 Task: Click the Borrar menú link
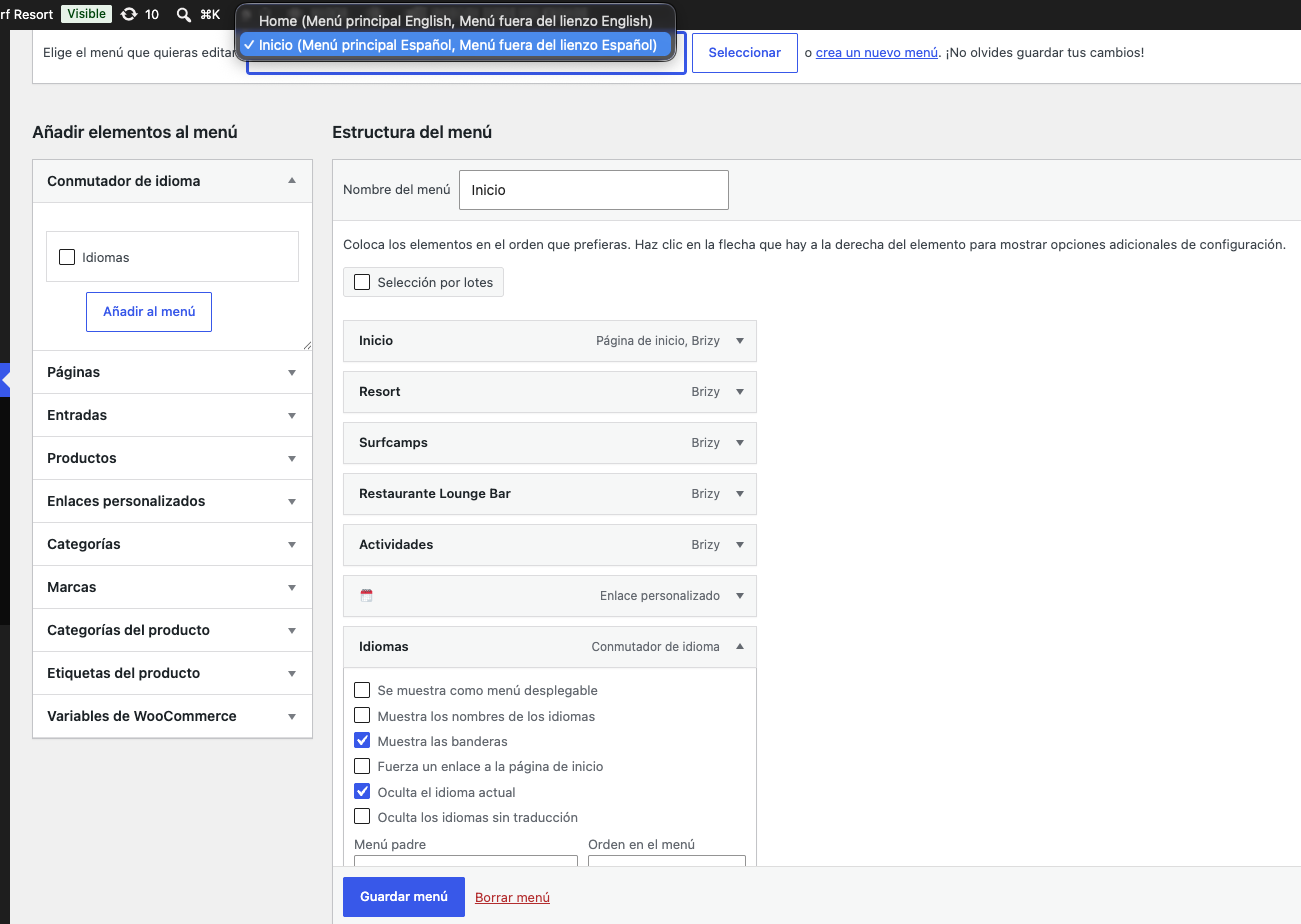pyautogui.click(x=512, y=897)
